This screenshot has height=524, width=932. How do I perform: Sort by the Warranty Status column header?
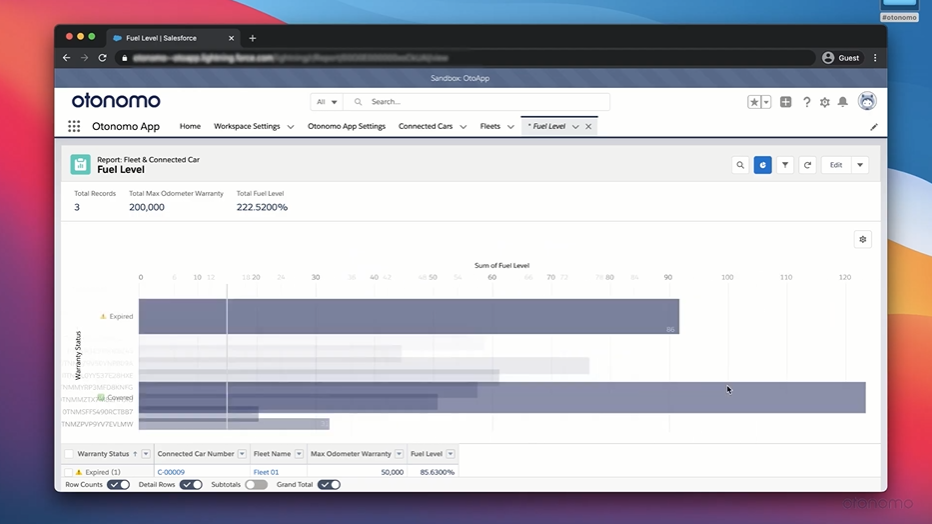tap(103, 454)
